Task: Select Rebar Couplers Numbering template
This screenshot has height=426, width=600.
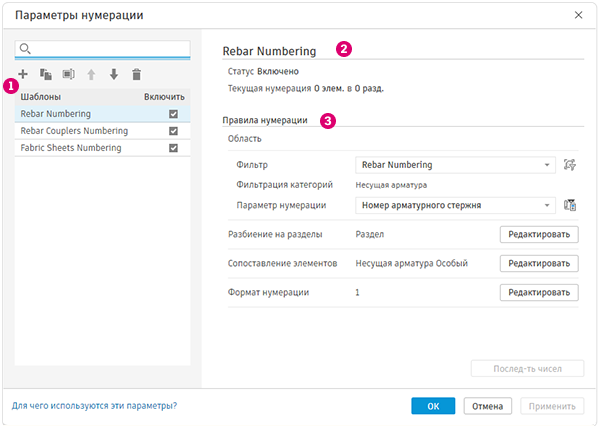Action: pyautogui.click(x=103, y=131)
